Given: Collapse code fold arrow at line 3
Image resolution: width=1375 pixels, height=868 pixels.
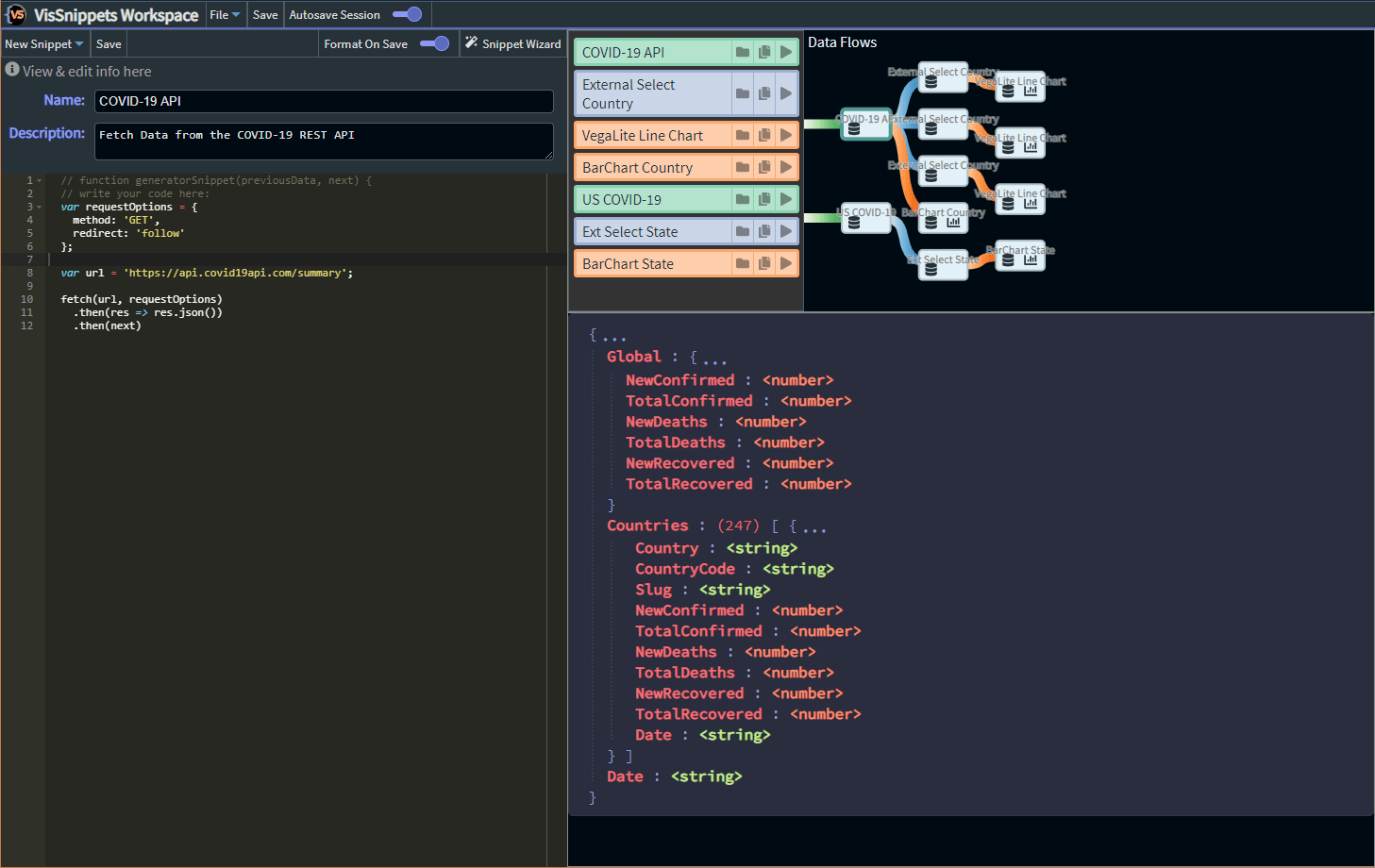Looking at the screenshot, I should [39, 207].
